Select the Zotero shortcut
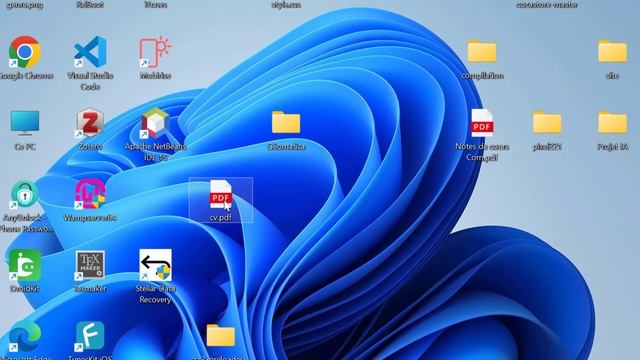The image size is (640, 360). (x=90, y=123)
